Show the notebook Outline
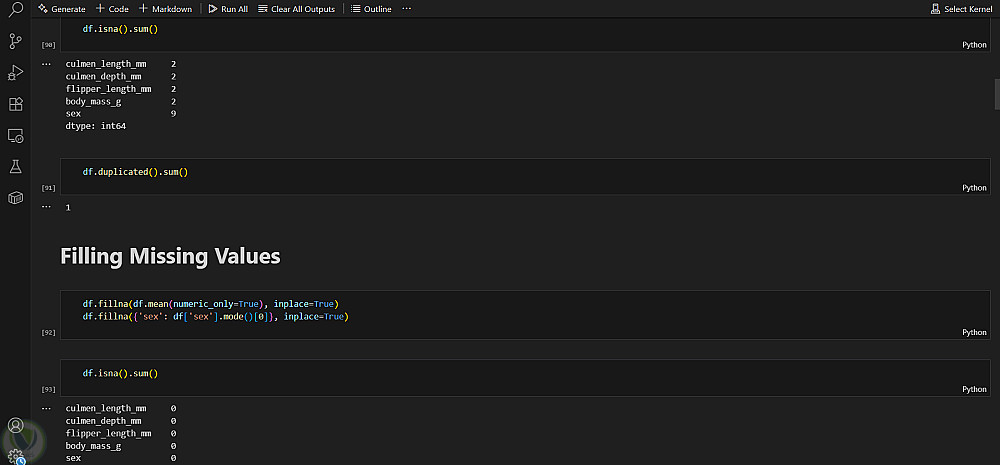Screen dimensions: 1000x465 371,9
